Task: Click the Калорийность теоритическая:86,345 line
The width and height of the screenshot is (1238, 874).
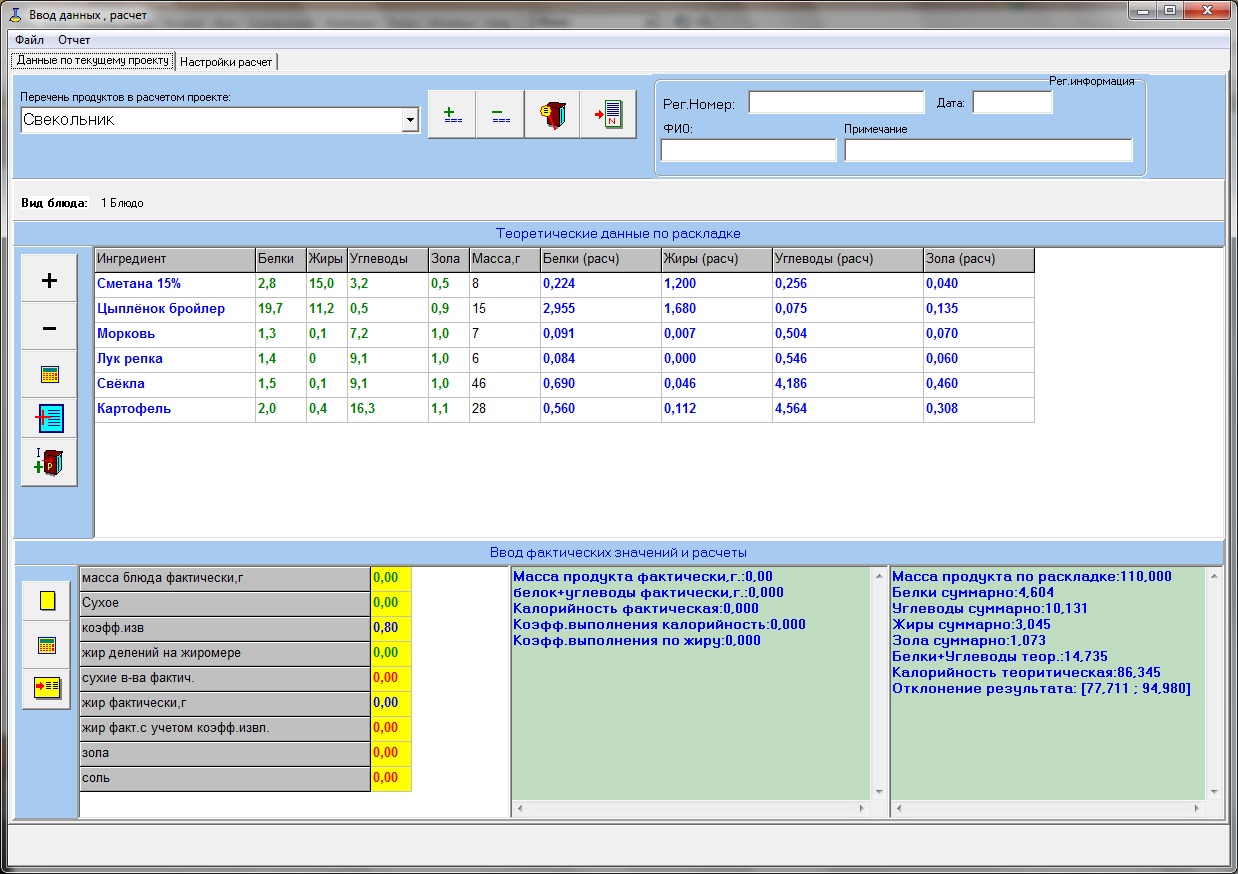Action: [1026, 673]
